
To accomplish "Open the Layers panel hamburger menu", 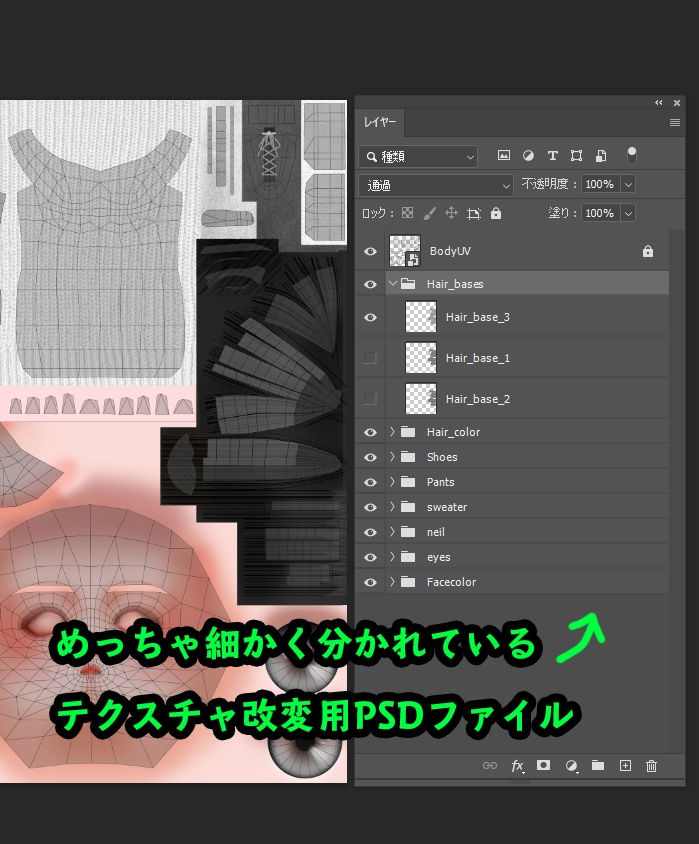I will coord(675,123).
